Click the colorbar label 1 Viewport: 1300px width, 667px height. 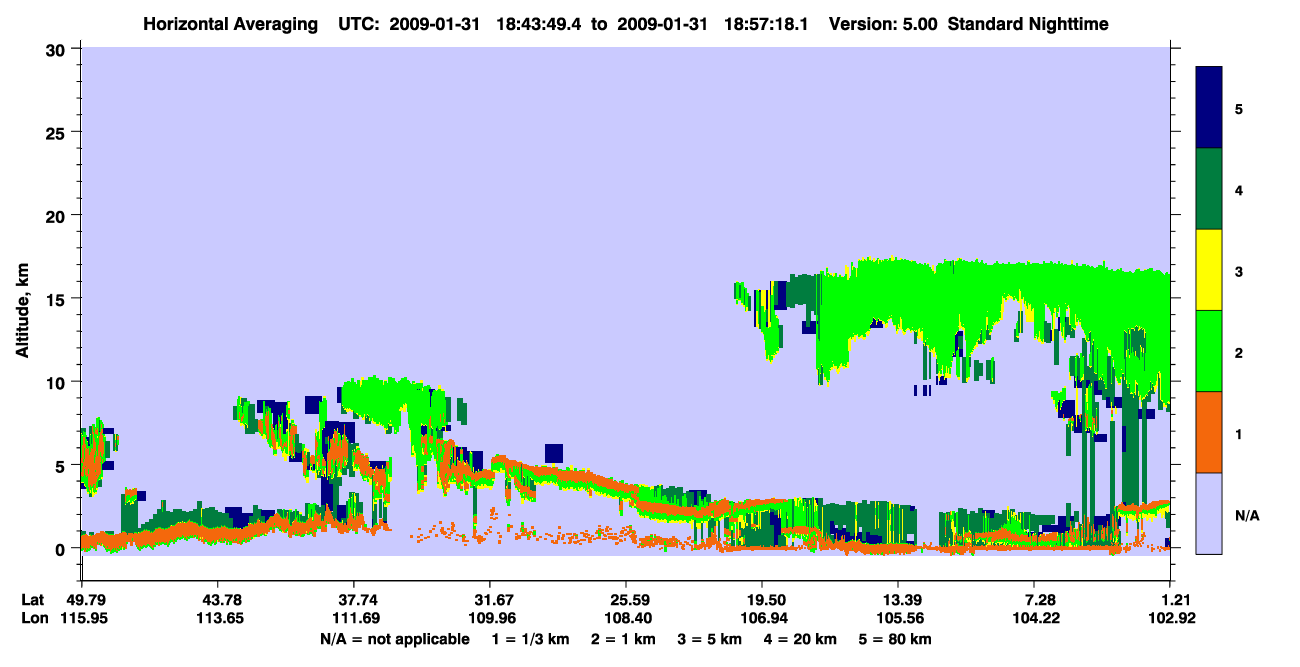pos(1239,434)
